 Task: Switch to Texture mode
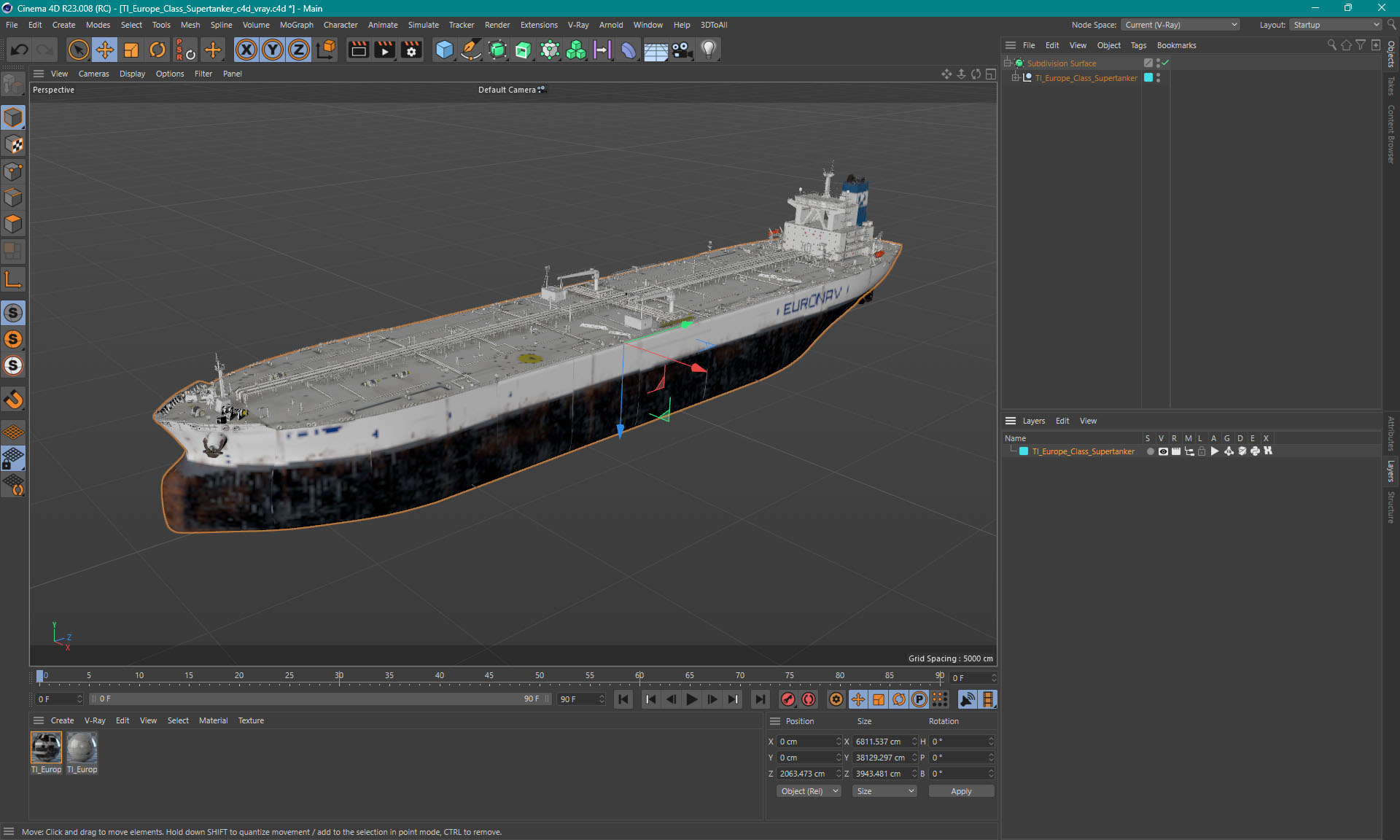coord(13,144)
